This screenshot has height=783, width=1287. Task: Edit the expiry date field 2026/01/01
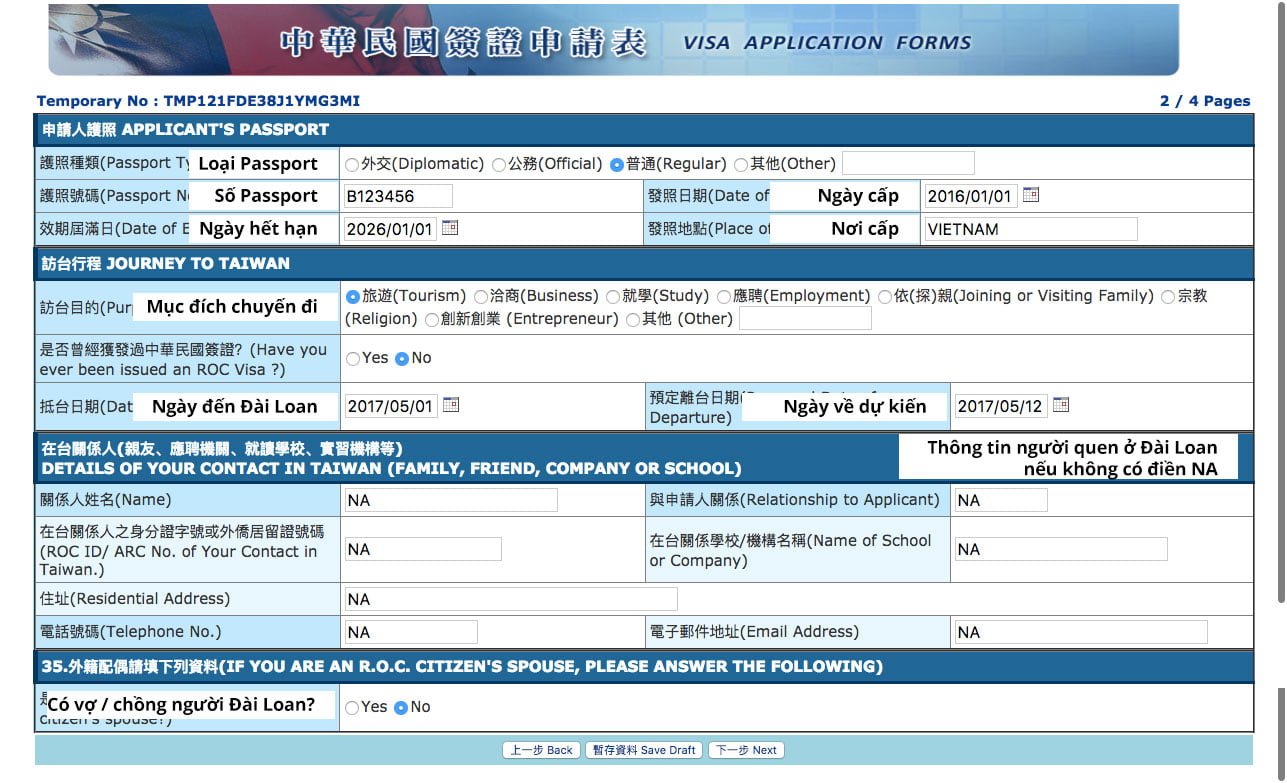390,229
